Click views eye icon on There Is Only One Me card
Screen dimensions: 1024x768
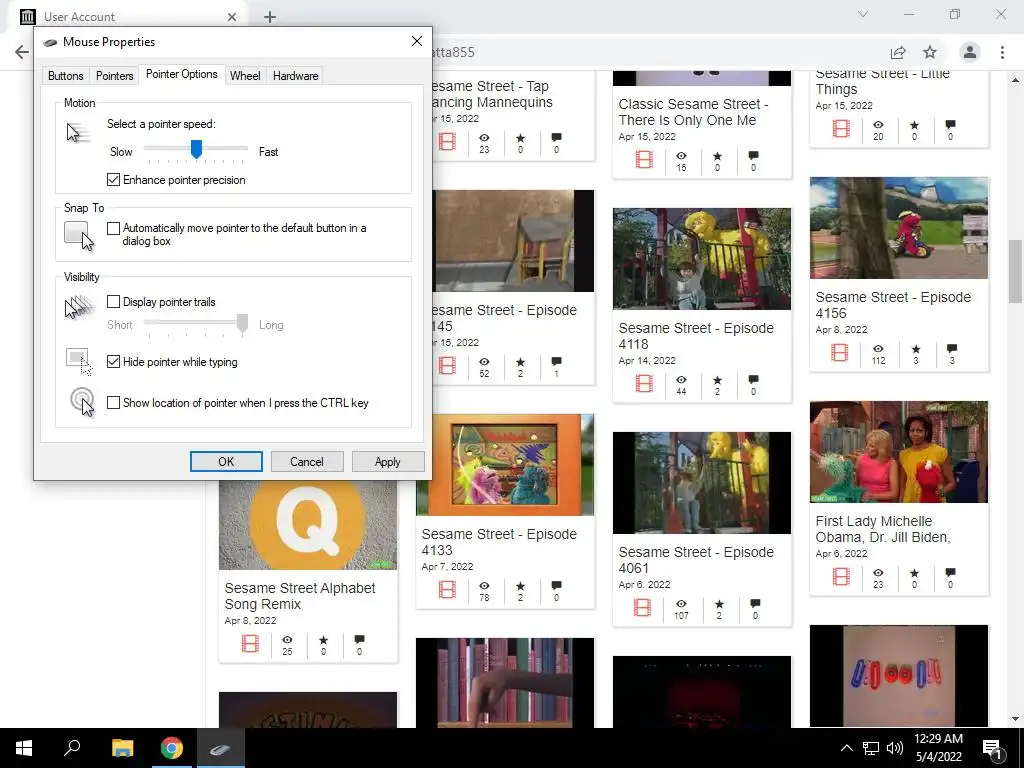click(681, 156)
